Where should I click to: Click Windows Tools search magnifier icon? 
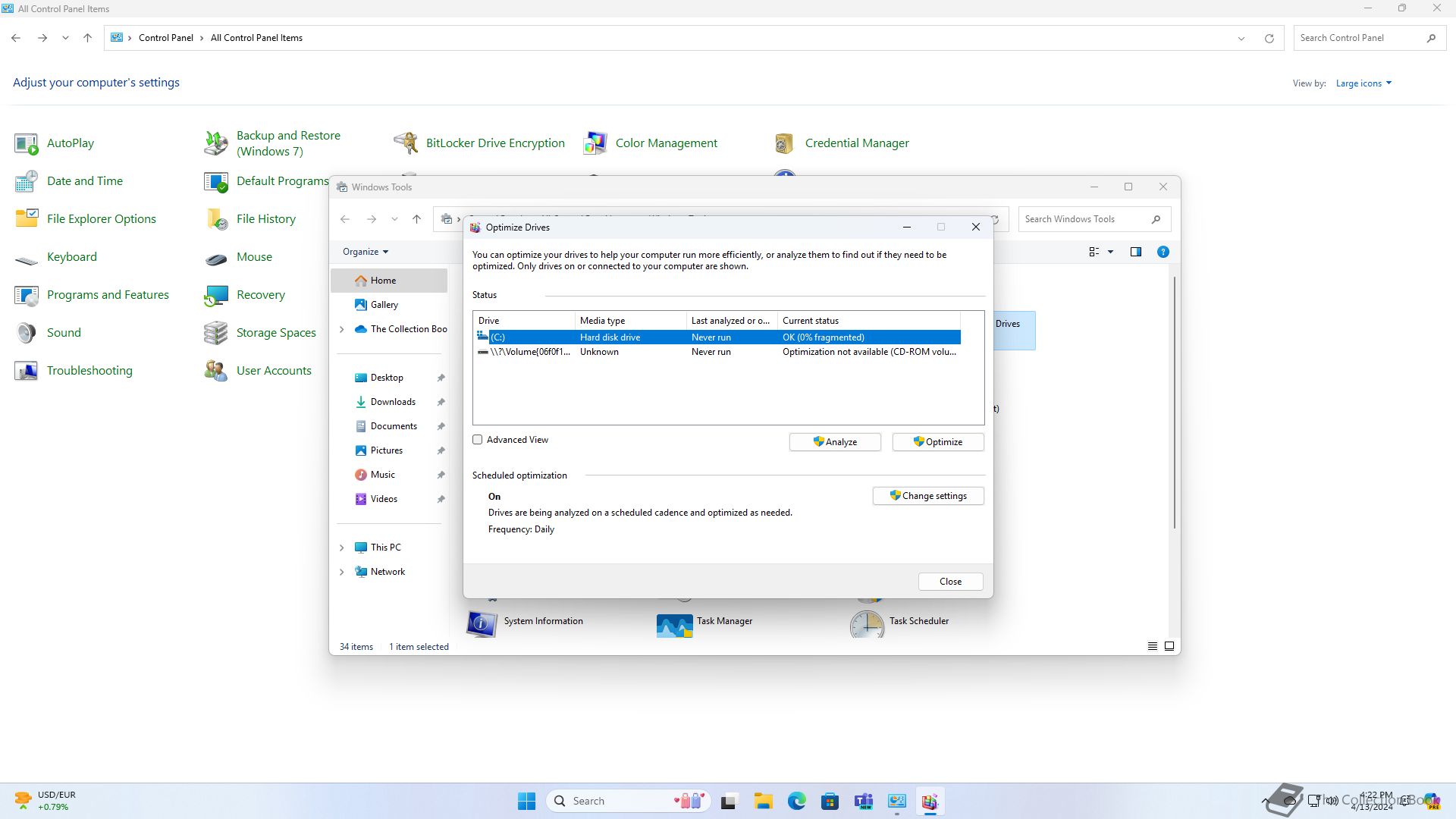(x=1156, y=219)
